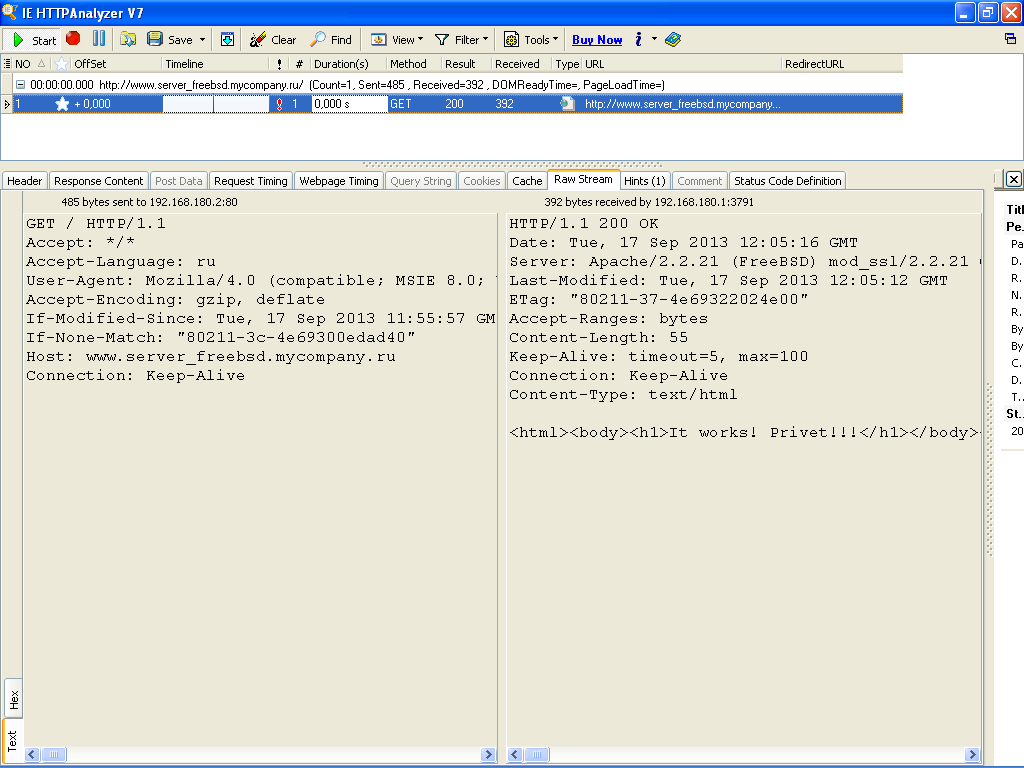Open the Tools dropdown menu
This screenshot has height=768, width=1024.
pyautogui.click(x=531, y=40)
